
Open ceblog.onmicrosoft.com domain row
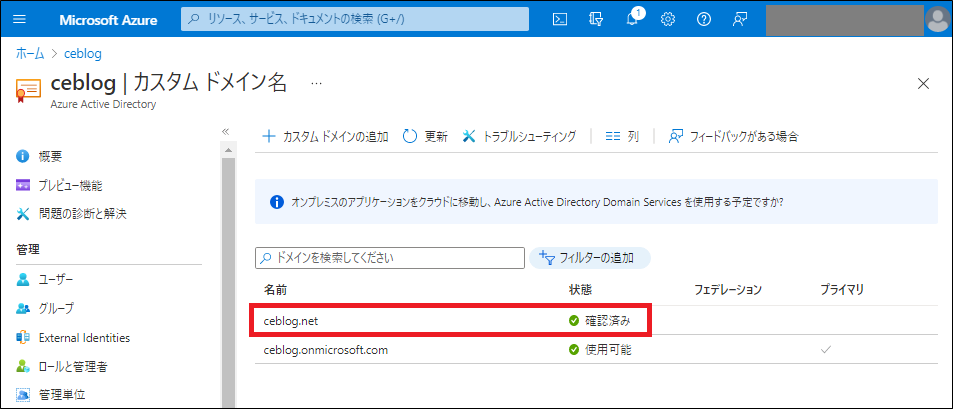click(x=596, y=349)
